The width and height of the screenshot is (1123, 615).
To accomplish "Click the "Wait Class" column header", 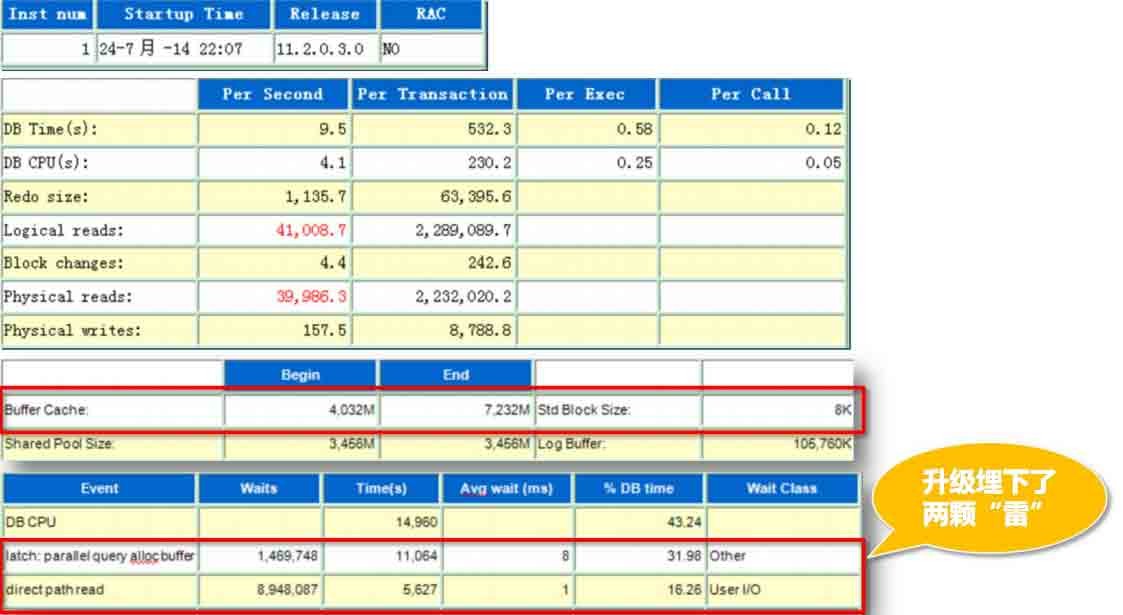I will (x=781, y=489).
